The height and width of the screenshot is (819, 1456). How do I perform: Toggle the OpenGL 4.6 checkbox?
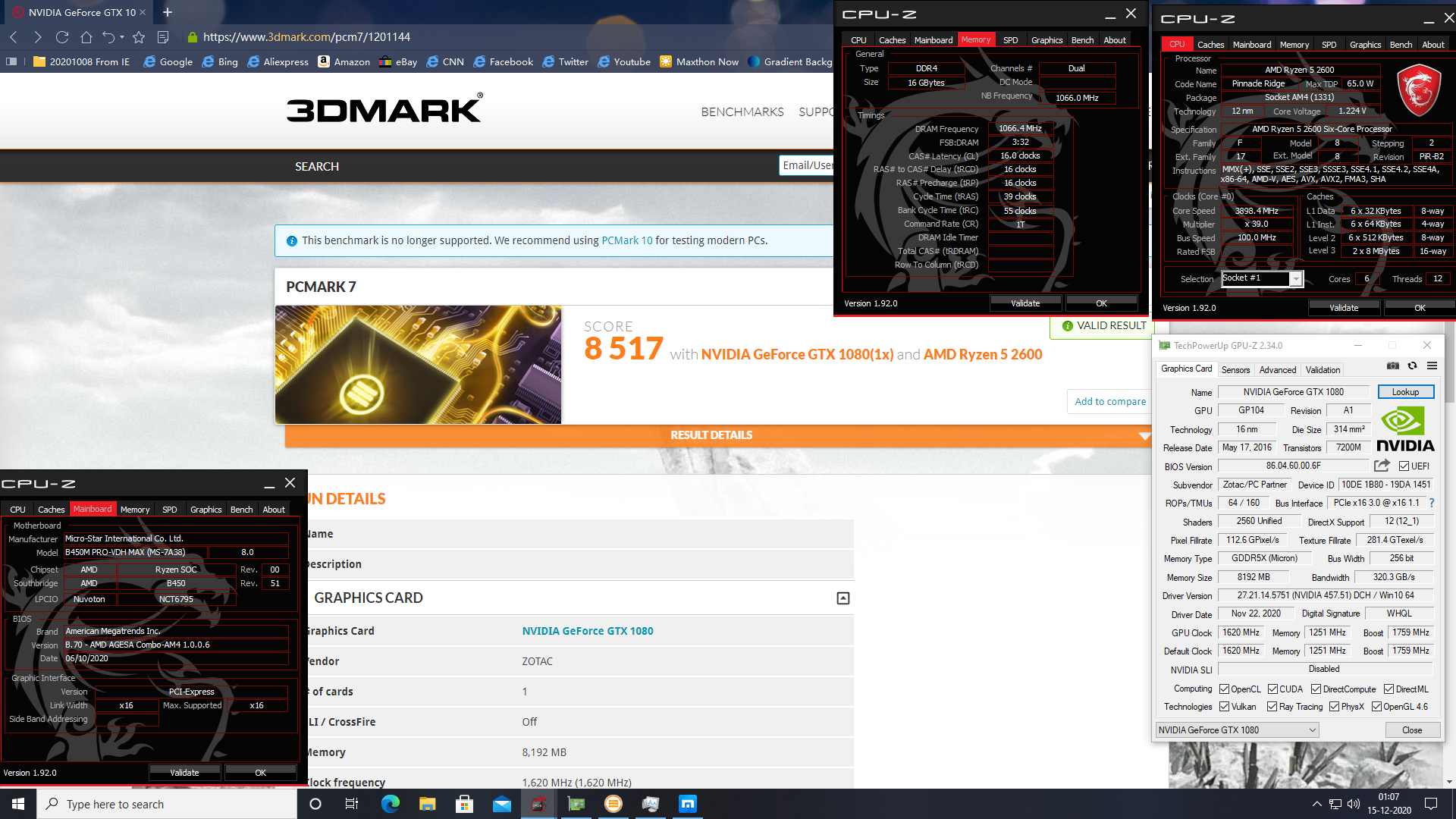1376,707
